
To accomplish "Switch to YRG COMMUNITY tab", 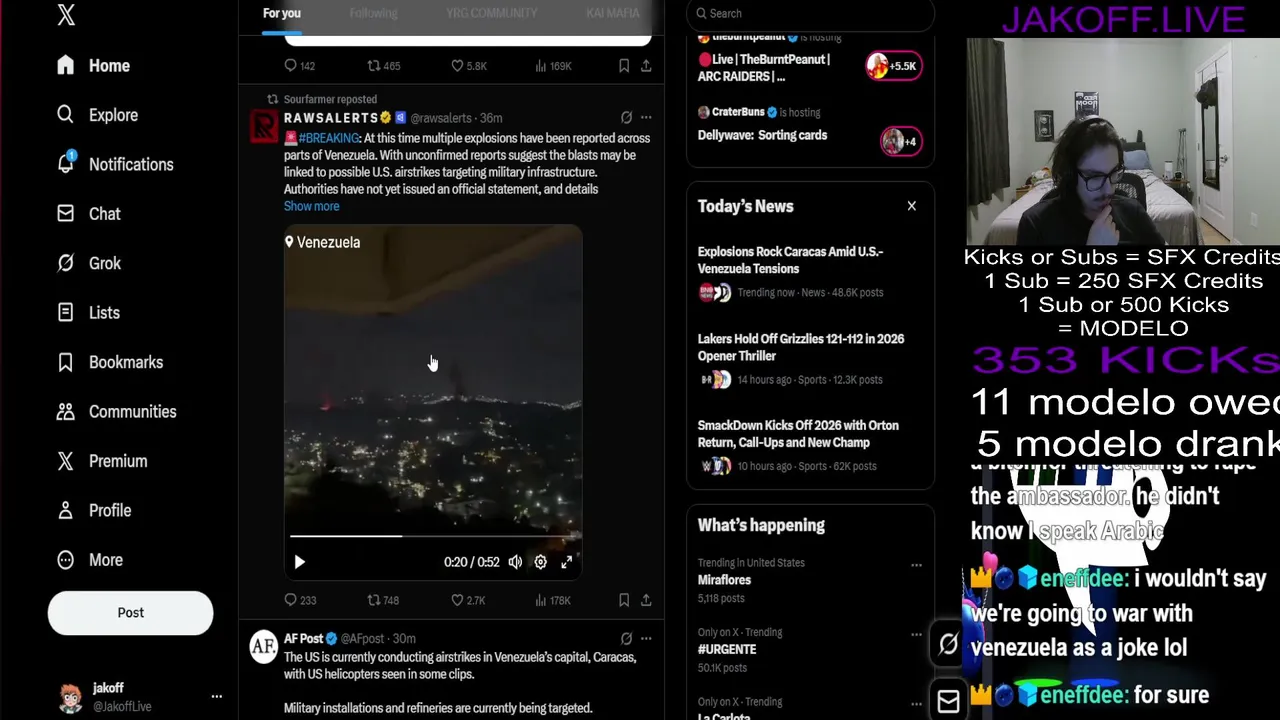I will [x=491, y=13].
